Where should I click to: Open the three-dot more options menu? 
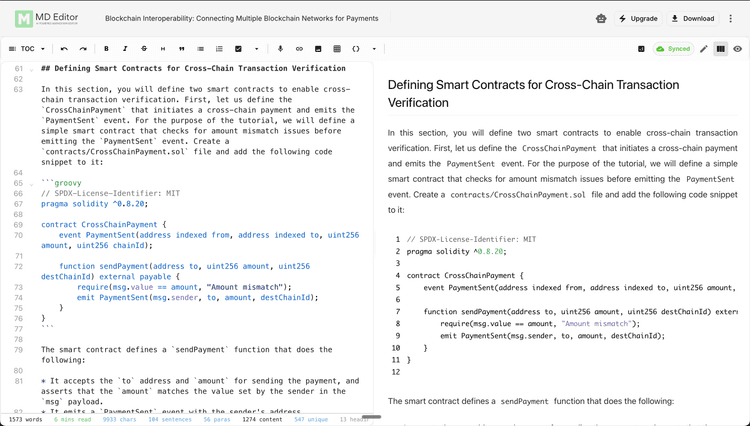731,18
